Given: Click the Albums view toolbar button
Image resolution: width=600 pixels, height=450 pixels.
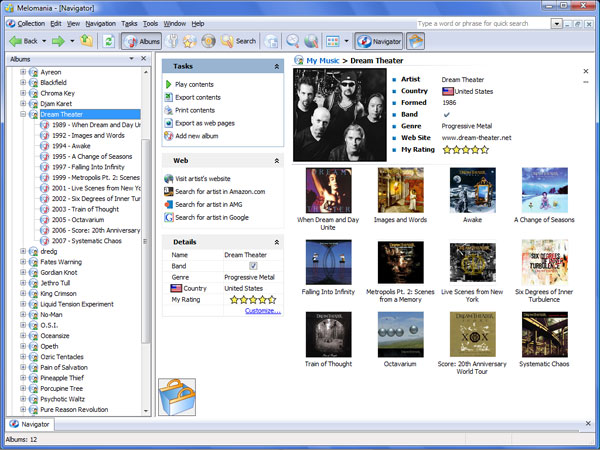Looking at the screenshot, I should [142, 41].
